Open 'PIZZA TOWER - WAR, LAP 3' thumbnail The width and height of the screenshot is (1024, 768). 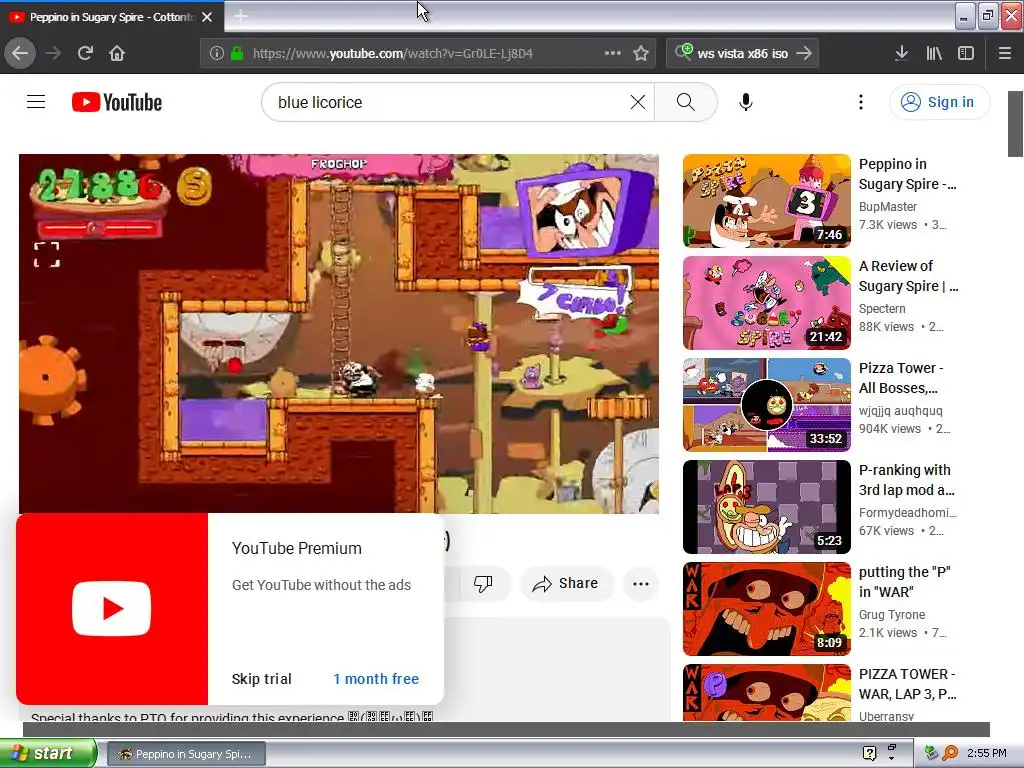pos(767,693)
